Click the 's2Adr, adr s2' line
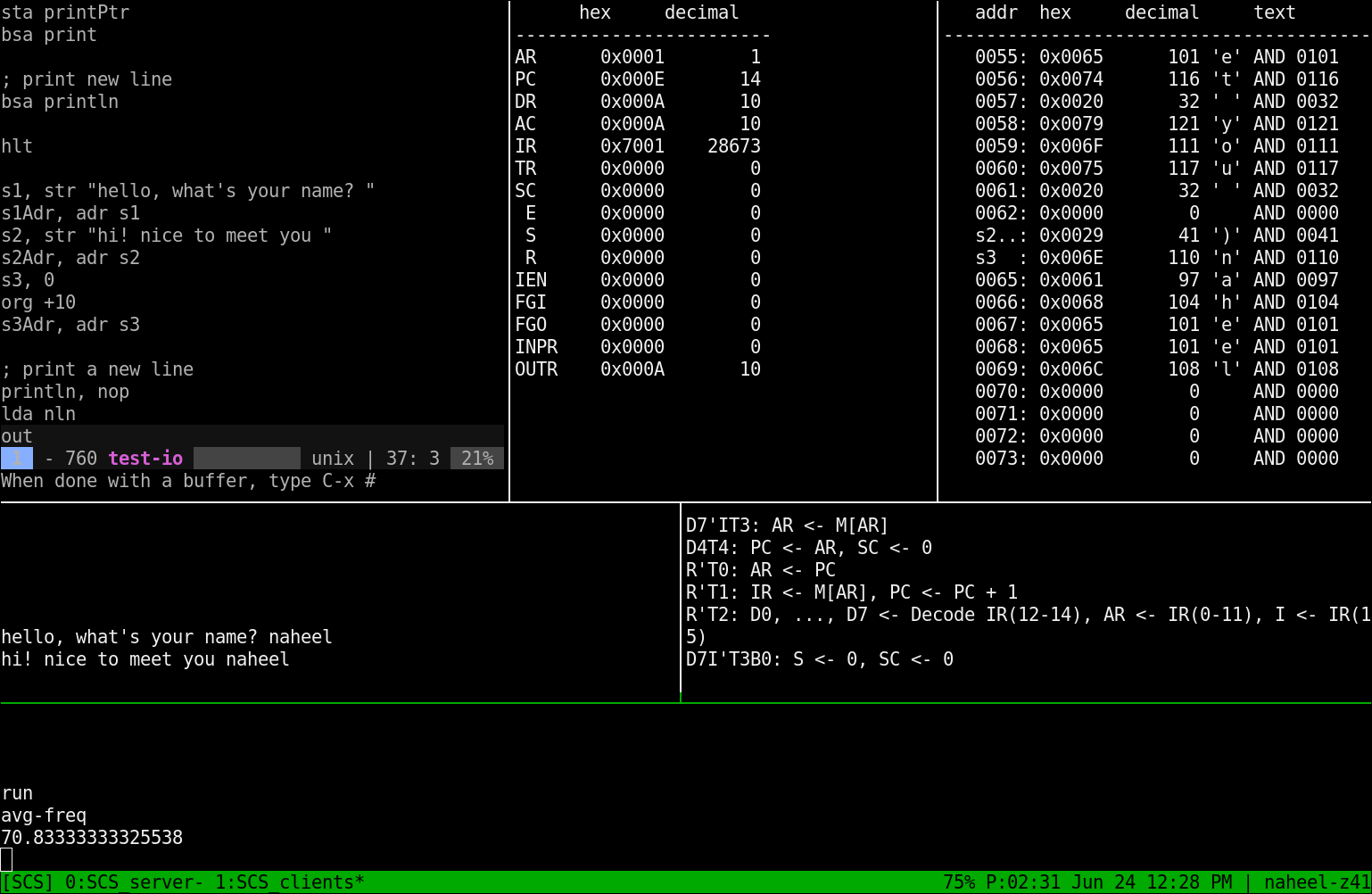This screenshot has width=1372, height=894. pyautogui.click(x=70, y=258)
